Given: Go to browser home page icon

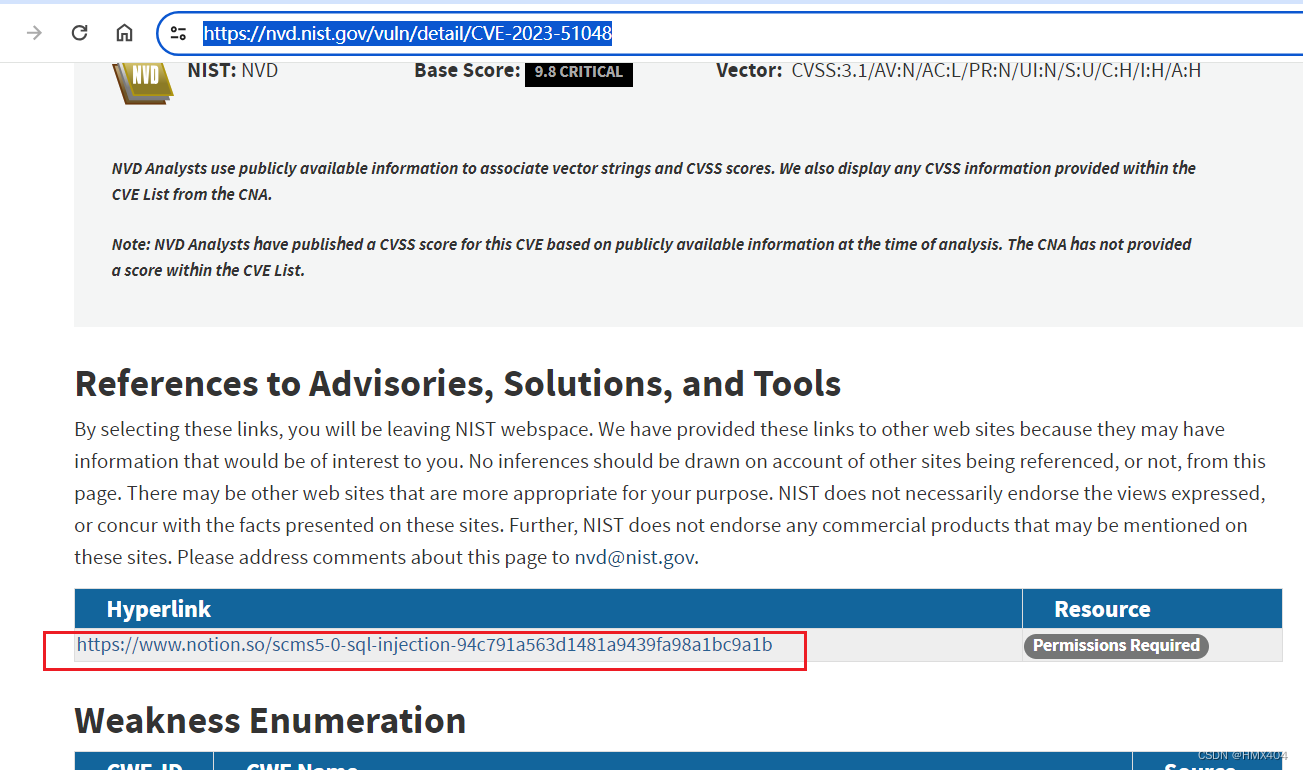Looking at the screenshot, I should click(x=124, y=33).
